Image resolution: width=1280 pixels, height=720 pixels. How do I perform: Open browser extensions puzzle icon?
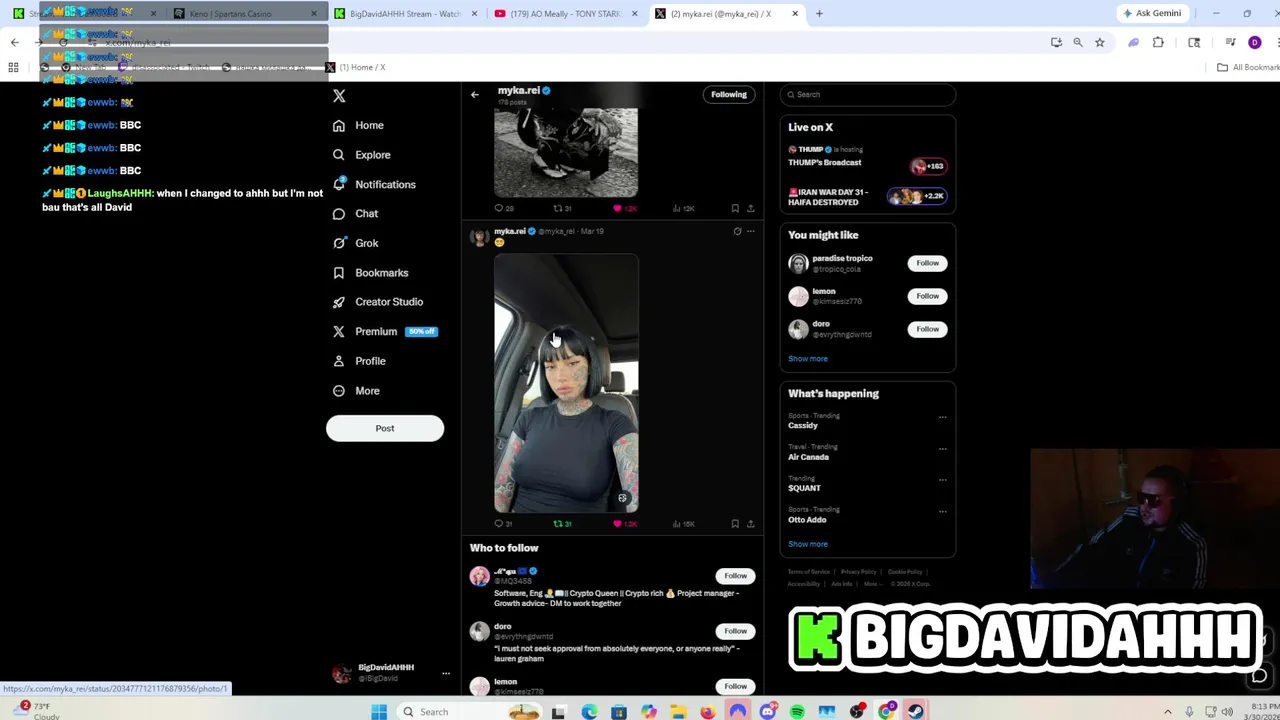coord(1158,42)
